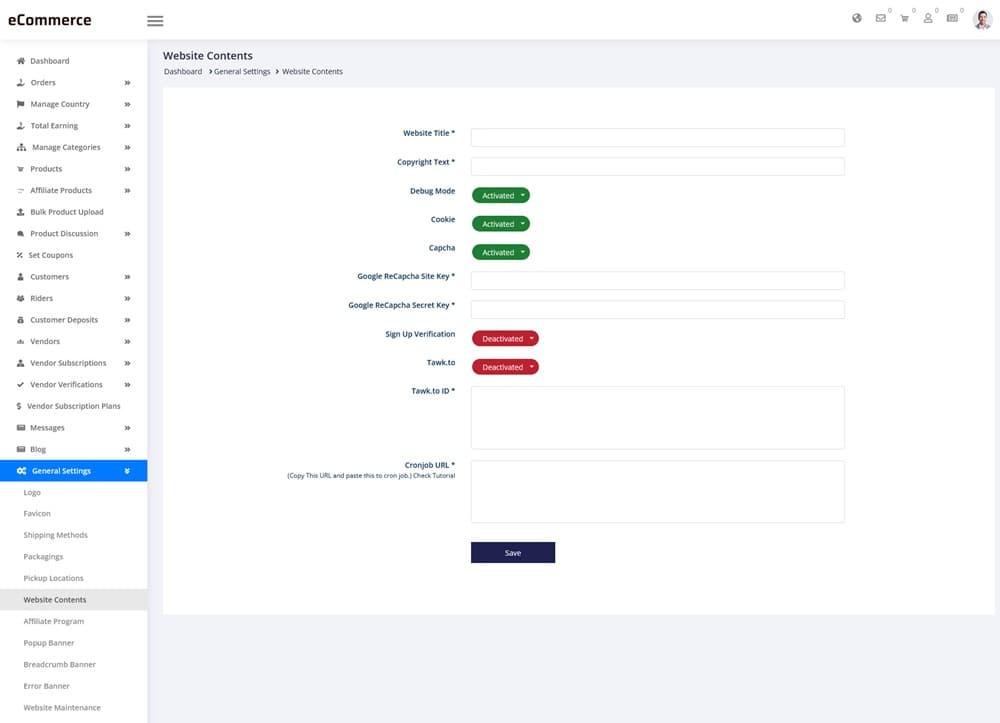Click the user notification icon in header
The height and width of the screenshot is (723, 1000).
coord(928,18)
